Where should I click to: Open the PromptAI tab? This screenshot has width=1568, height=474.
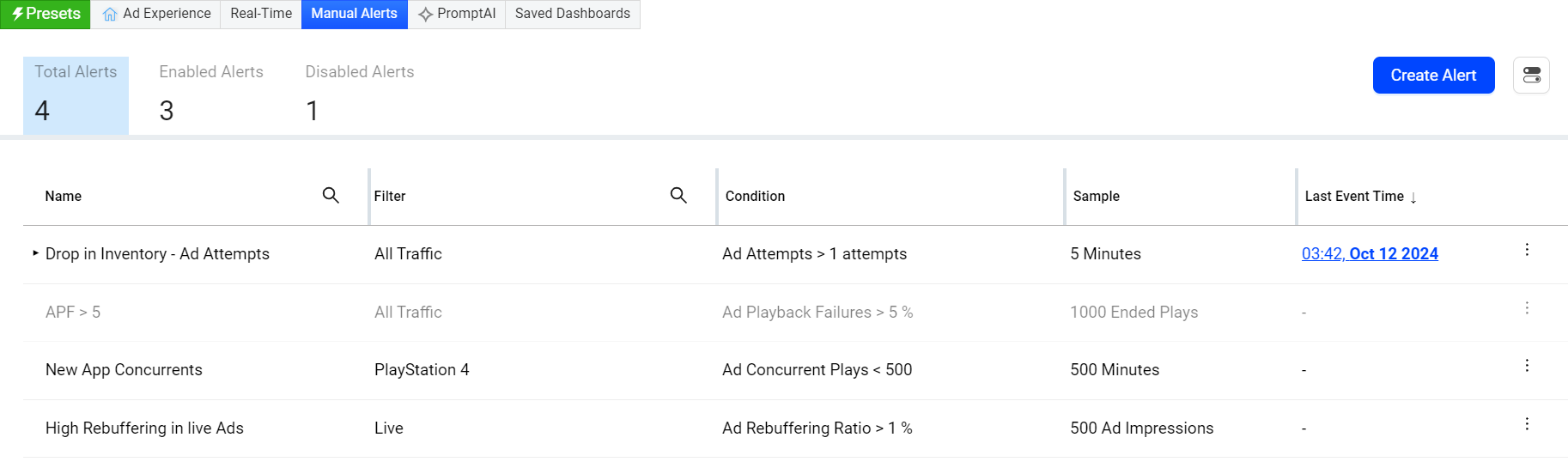click(x=457, y=14)
